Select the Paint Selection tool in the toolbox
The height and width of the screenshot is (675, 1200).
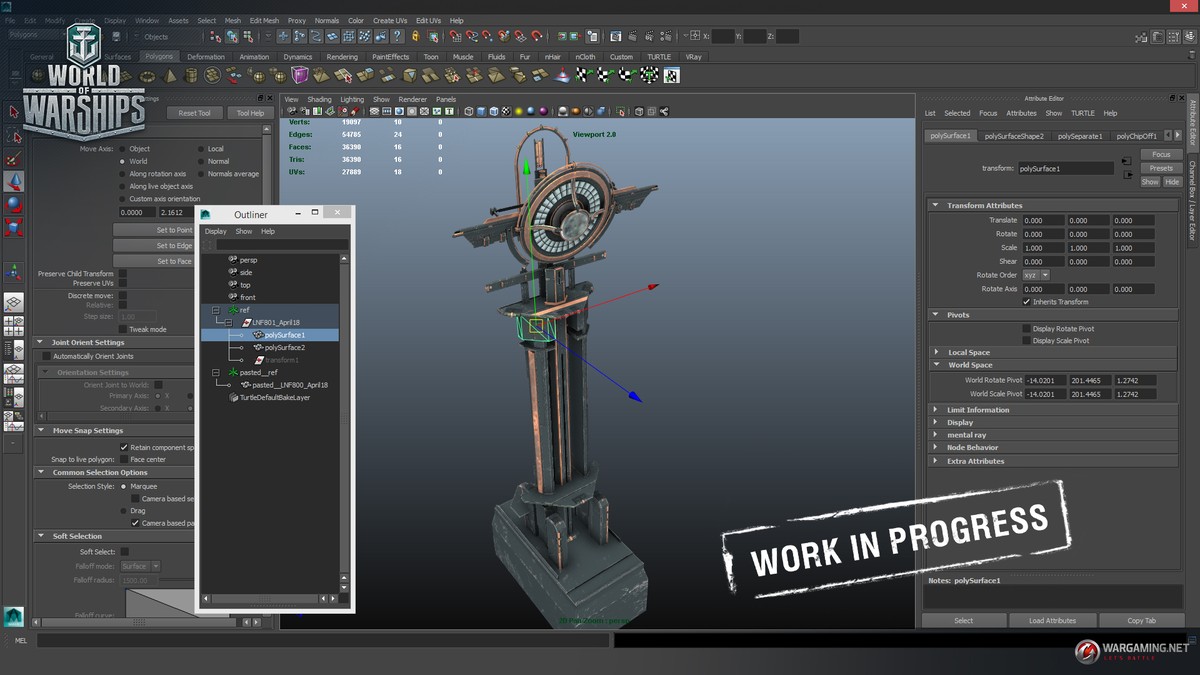pyautogui.click(x=14, y=159)
